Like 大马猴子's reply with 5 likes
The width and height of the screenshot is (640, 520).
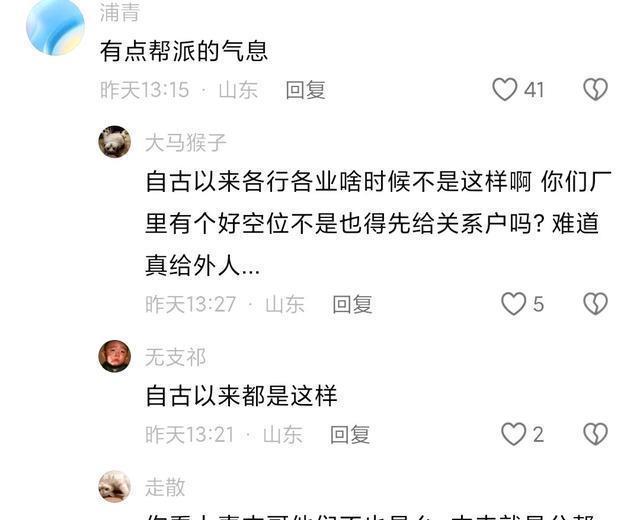513,304
